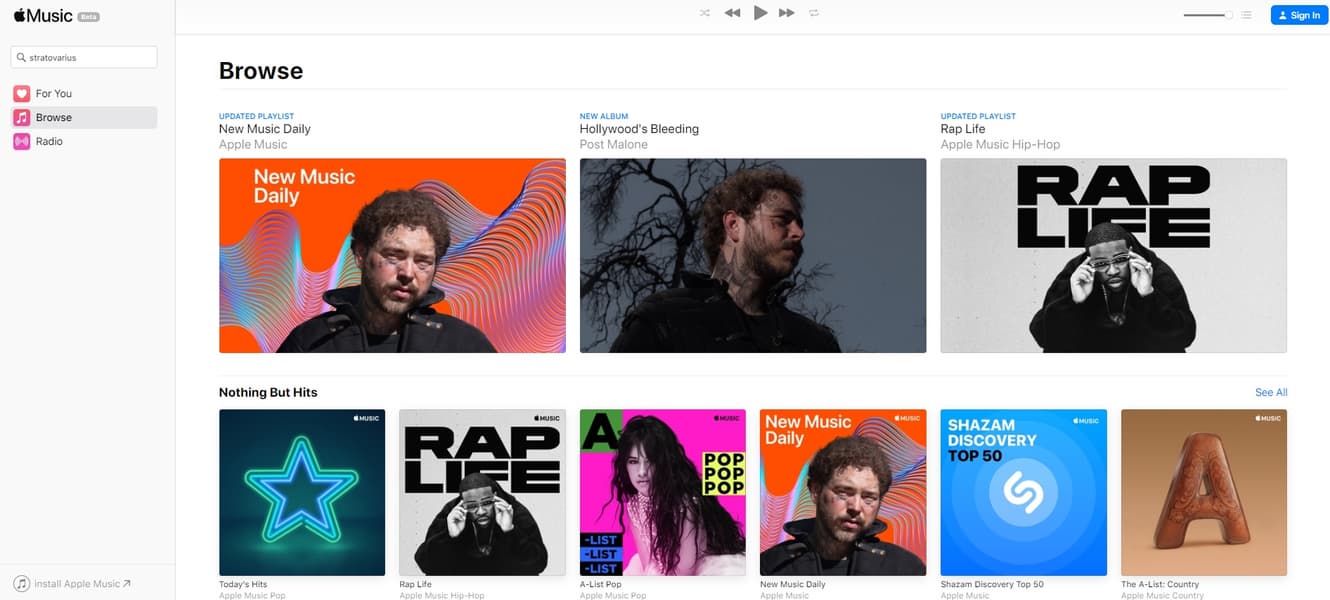This screenshot has height=600, width=1330.
Task: Click the magnifier icon in search box
Action: tap(21, 57)
